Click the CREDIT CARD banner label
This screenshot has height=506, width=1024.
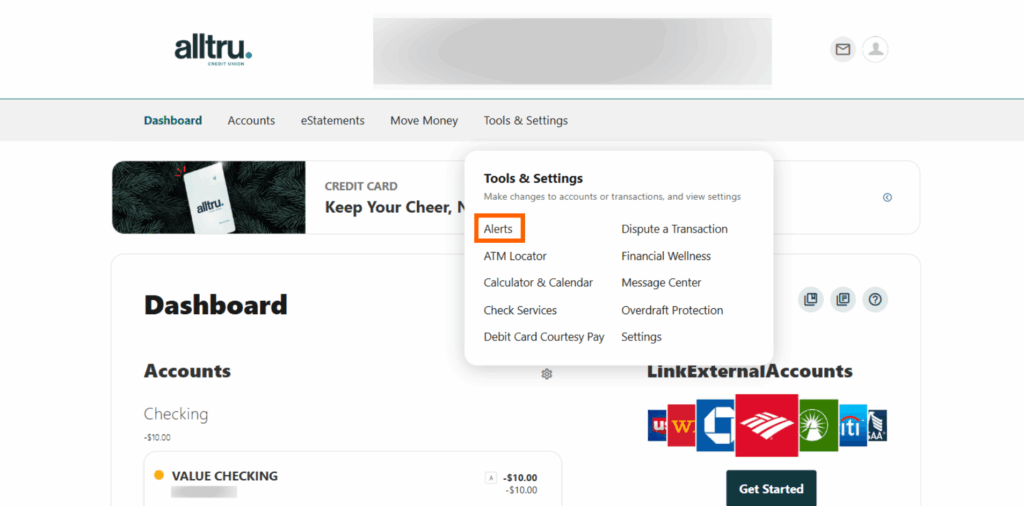click(x=360, y=186)
